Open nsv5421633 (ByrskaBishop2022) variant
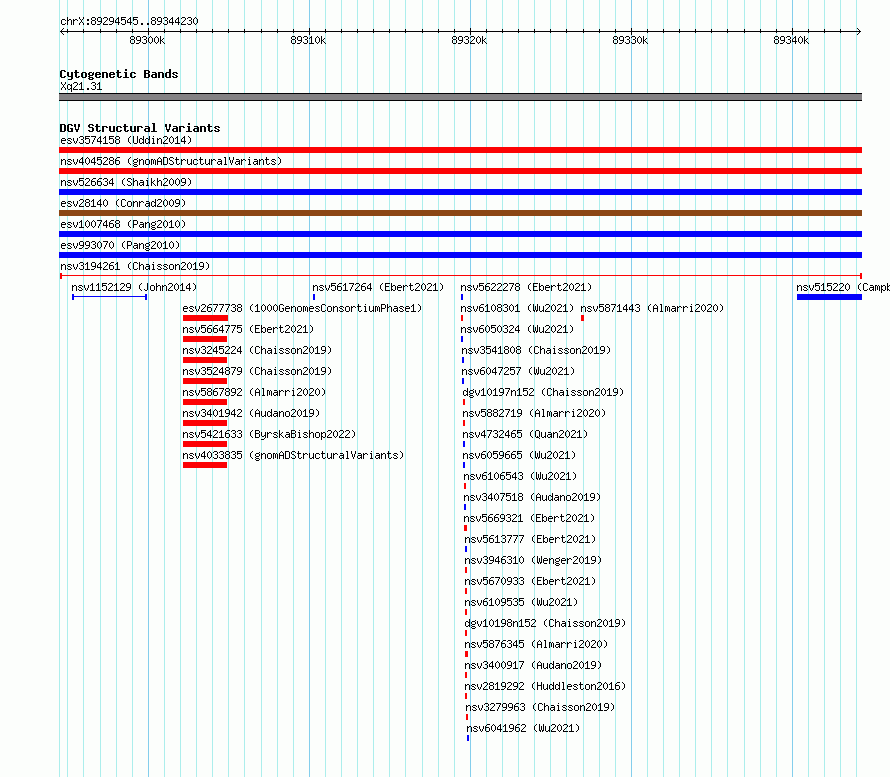The image size is (890, 777). point(269,434)
